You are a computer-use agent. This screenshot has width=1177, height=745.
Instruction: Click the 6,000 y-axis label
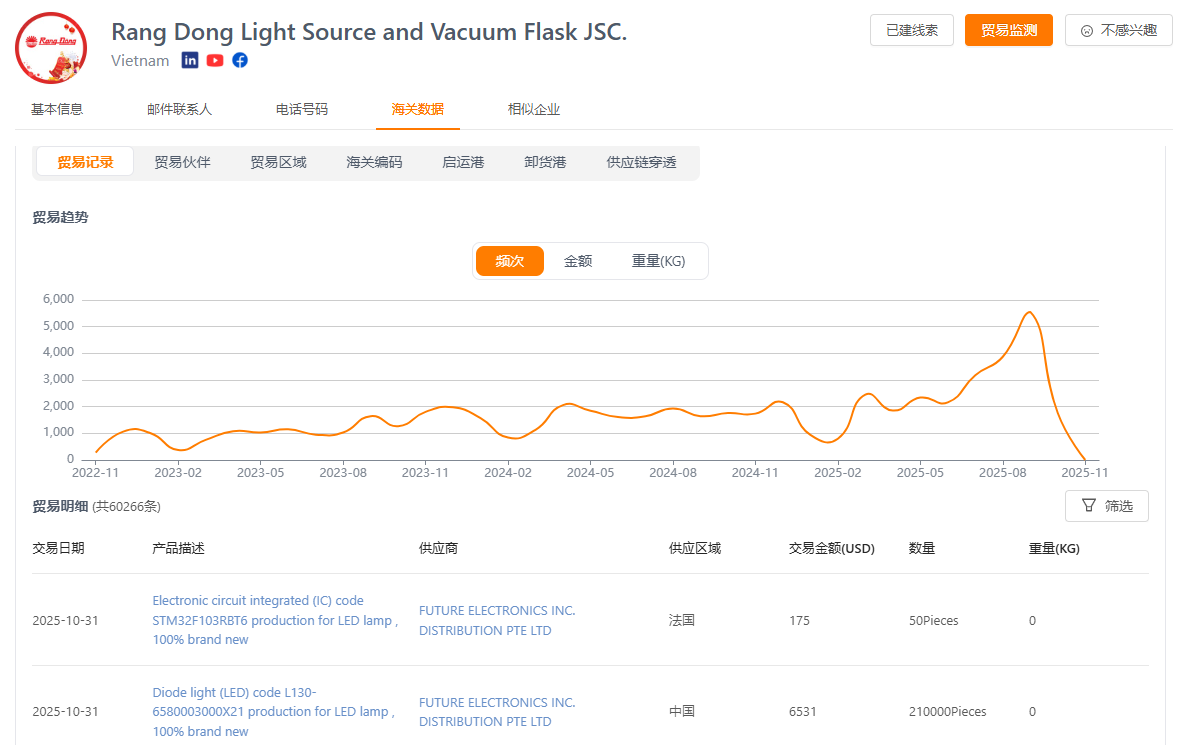click(59, 299)
